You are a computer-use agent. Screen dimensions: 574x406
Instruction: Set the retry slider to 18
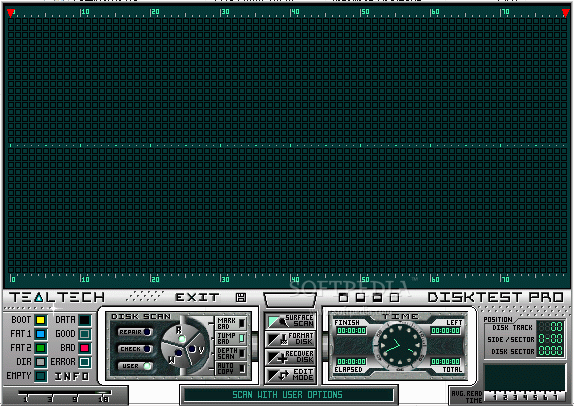(104, 399)
